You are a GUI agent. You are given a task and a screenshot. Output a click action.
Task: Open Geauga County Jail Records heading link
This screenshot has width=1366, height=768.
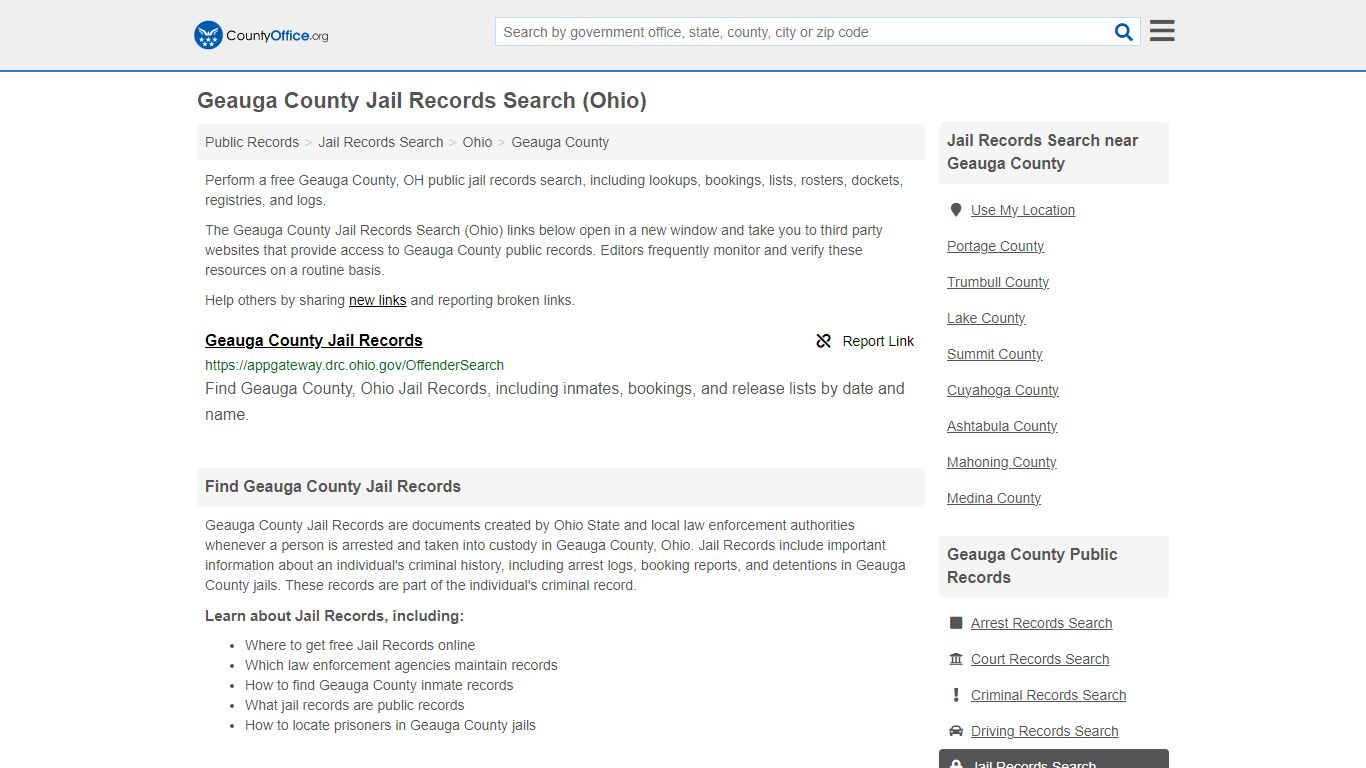point(314,340)
